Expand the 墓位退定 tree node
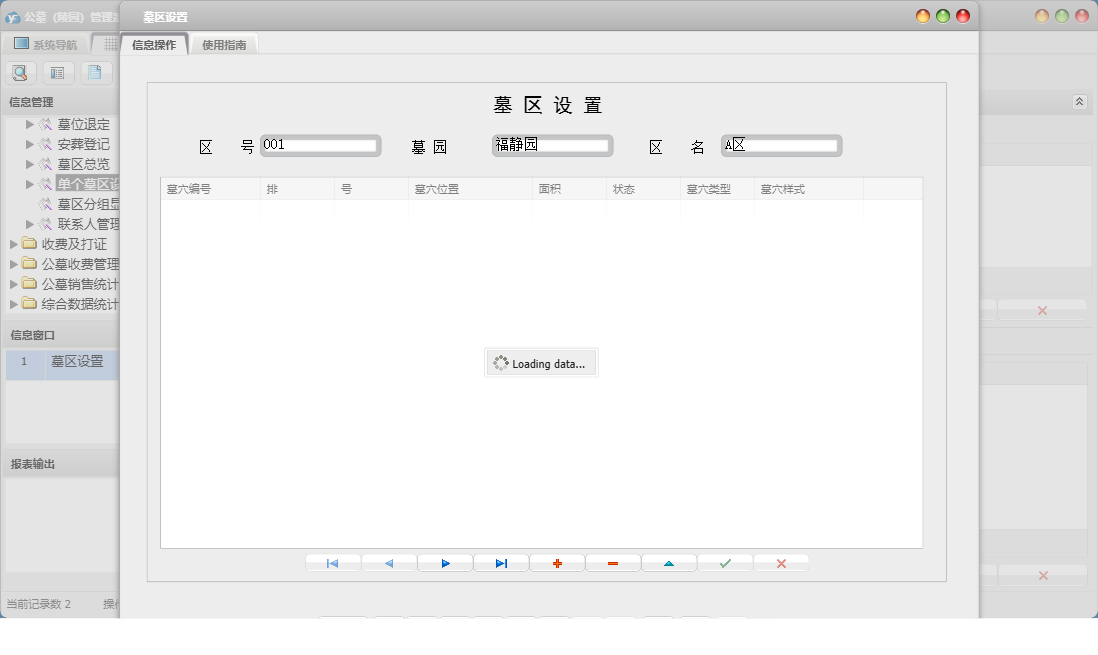This screenshot has height=655, width=1098. point(30,124)
